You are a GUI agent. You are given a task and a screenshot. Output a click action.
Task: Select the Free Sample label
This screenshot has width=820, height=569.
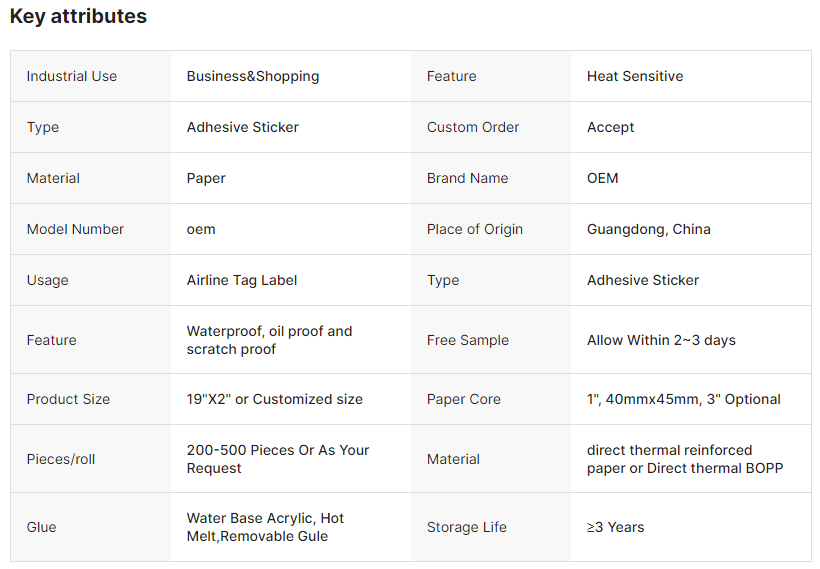click(468, 340)
